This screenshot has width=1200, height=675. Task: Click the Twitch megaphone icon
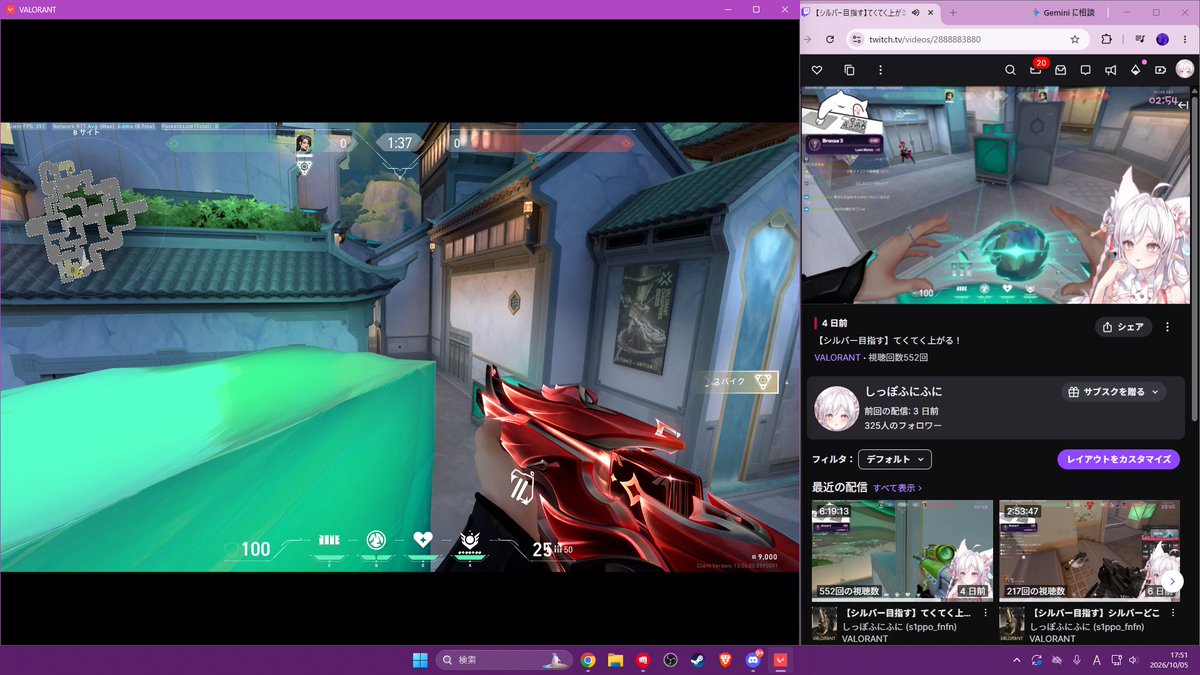point(1110,70)
